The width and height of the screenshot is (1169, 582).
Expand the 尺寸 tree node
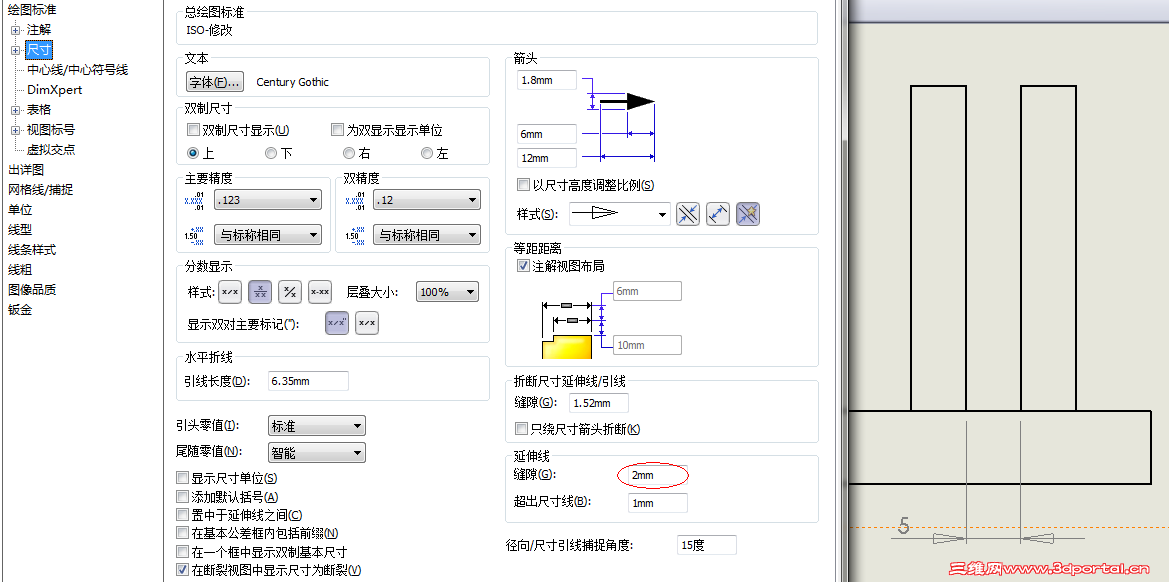pos(16,50)
